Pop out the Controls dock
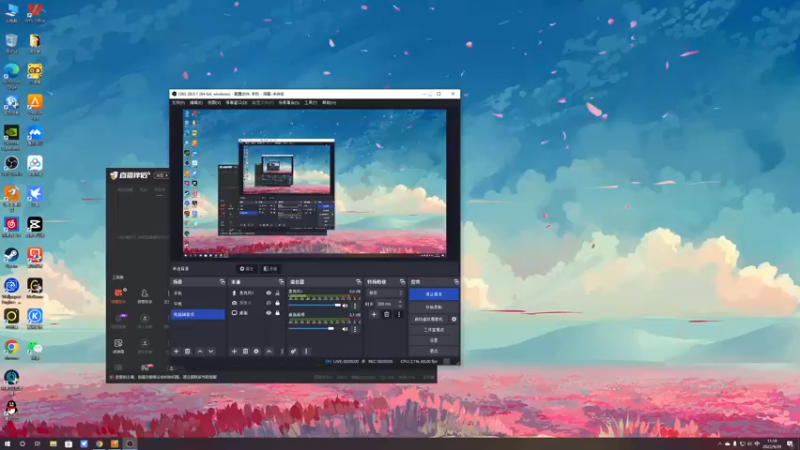This screenshot has height=450, width=800. [x=456, y=282]
